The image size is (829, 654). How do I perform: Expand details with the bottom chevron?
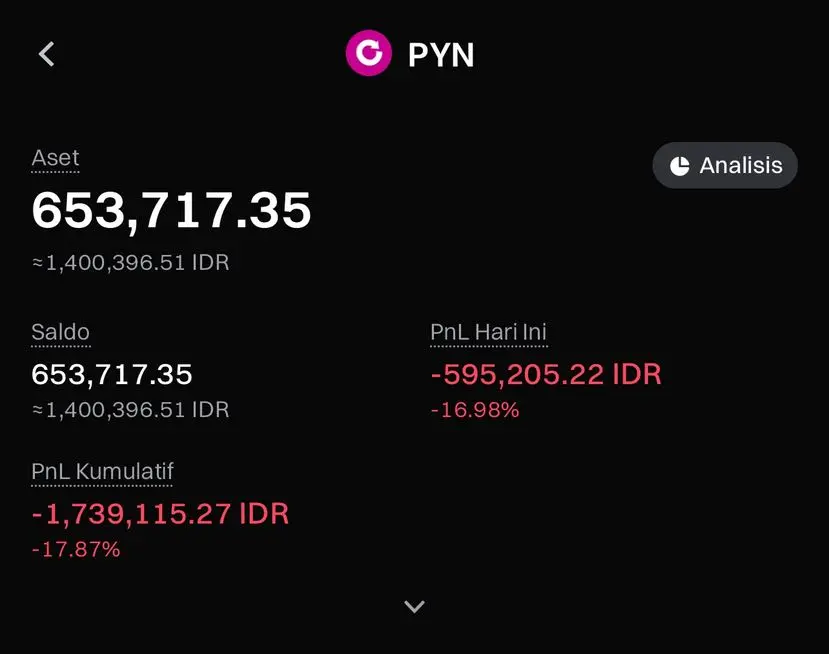point(414,606)
